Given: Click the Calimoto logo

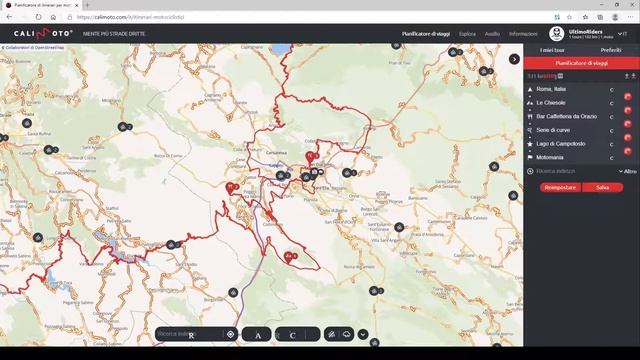Looking at the screenshot, I should [x=43, y=33].
